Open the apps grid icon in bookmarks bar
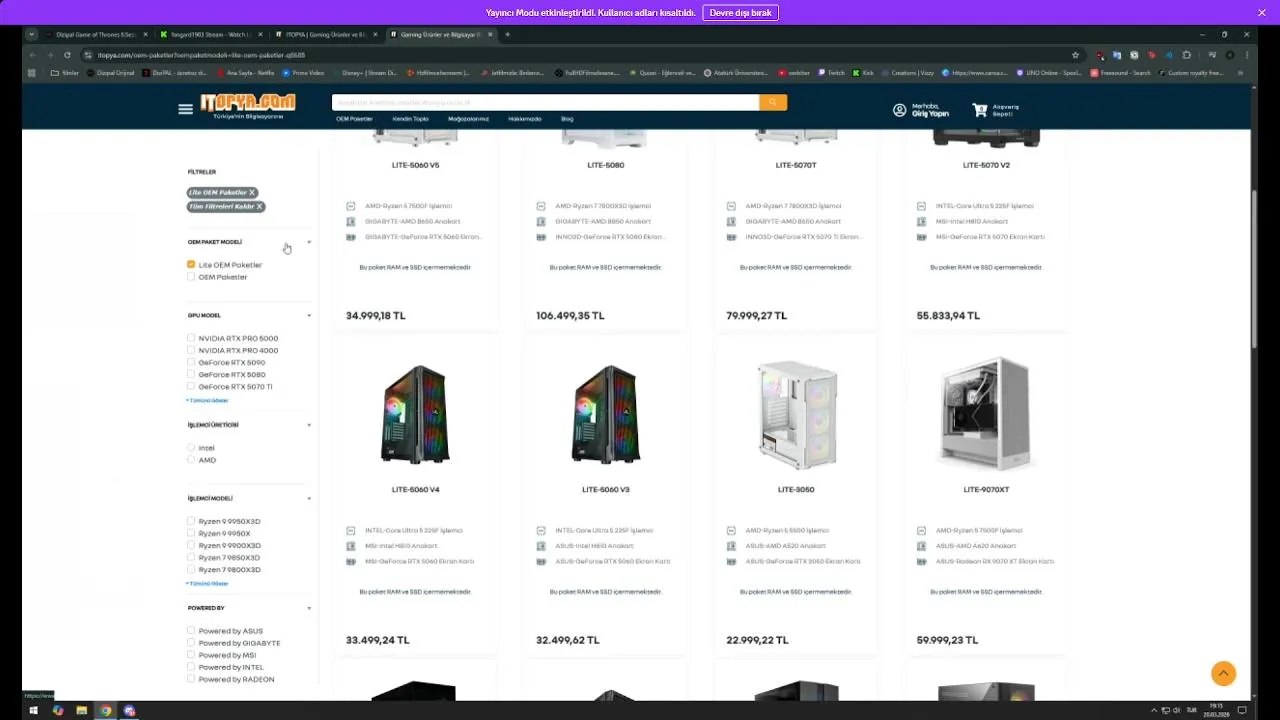 tap(32, 73)
